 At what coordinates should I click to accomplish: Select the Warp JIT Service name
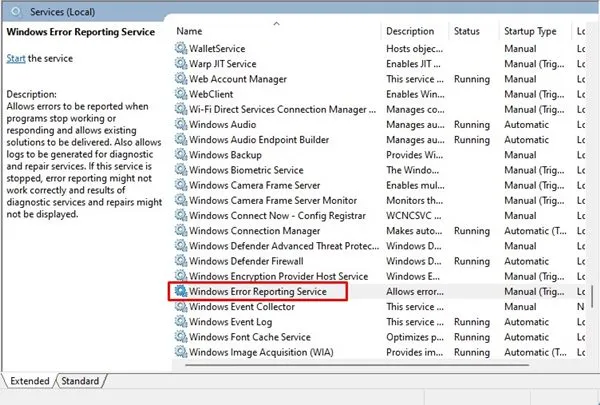(222, 64)
